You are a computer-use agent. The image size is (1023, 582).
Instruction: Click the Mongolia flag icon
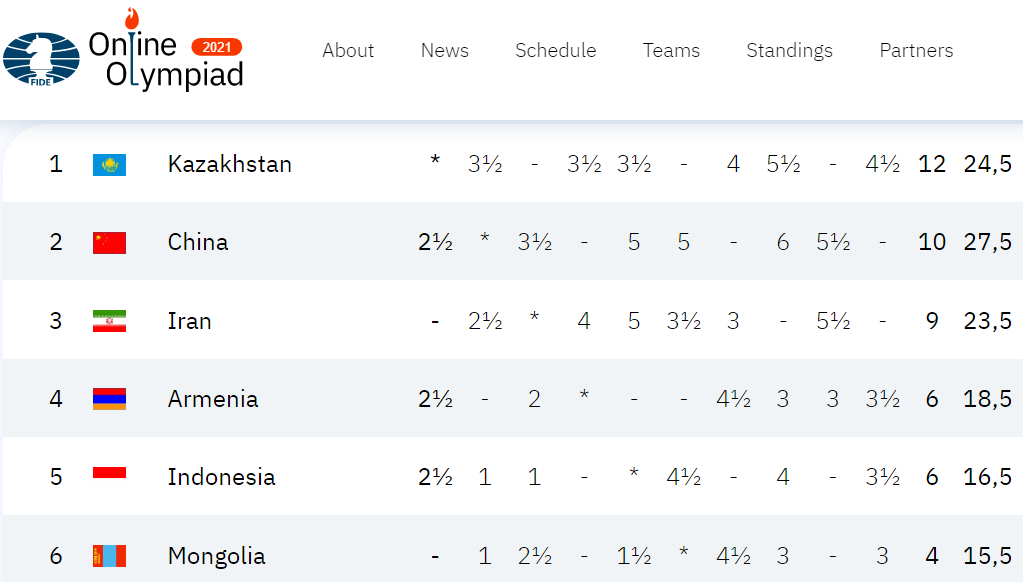(x=110, y=556)
